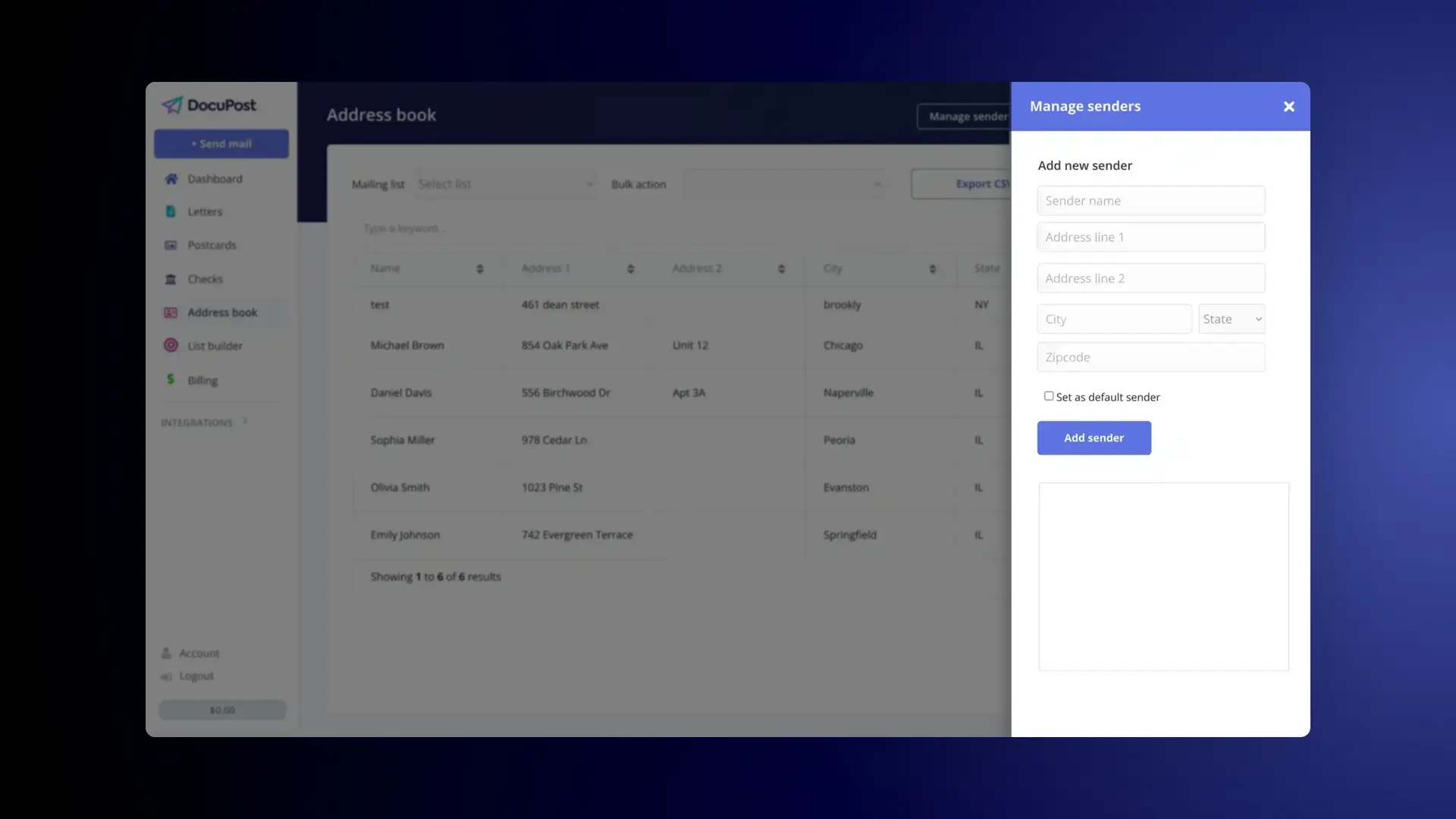The height and width of the screenshot is (819, 1456).
Task: Click the Add sender button
Action: click(1094, 437)
